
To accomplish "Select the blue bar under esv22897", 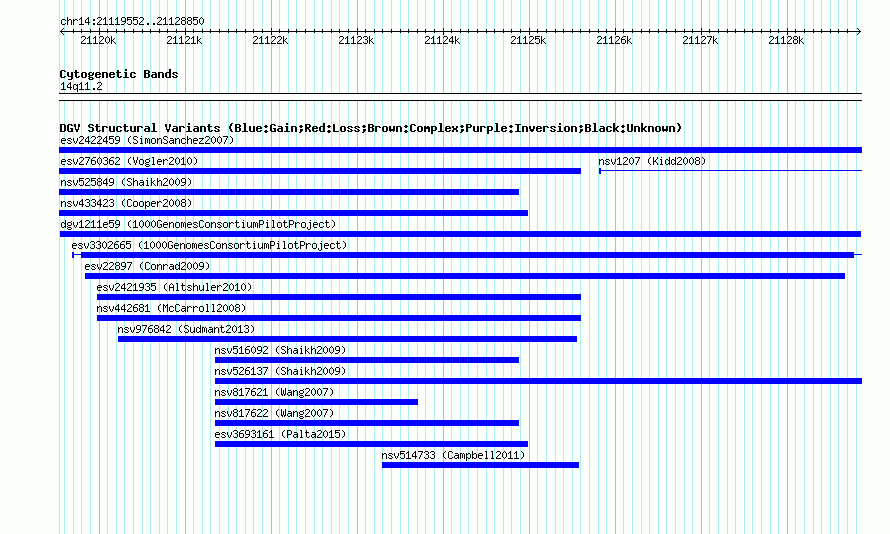I will 465,276.
